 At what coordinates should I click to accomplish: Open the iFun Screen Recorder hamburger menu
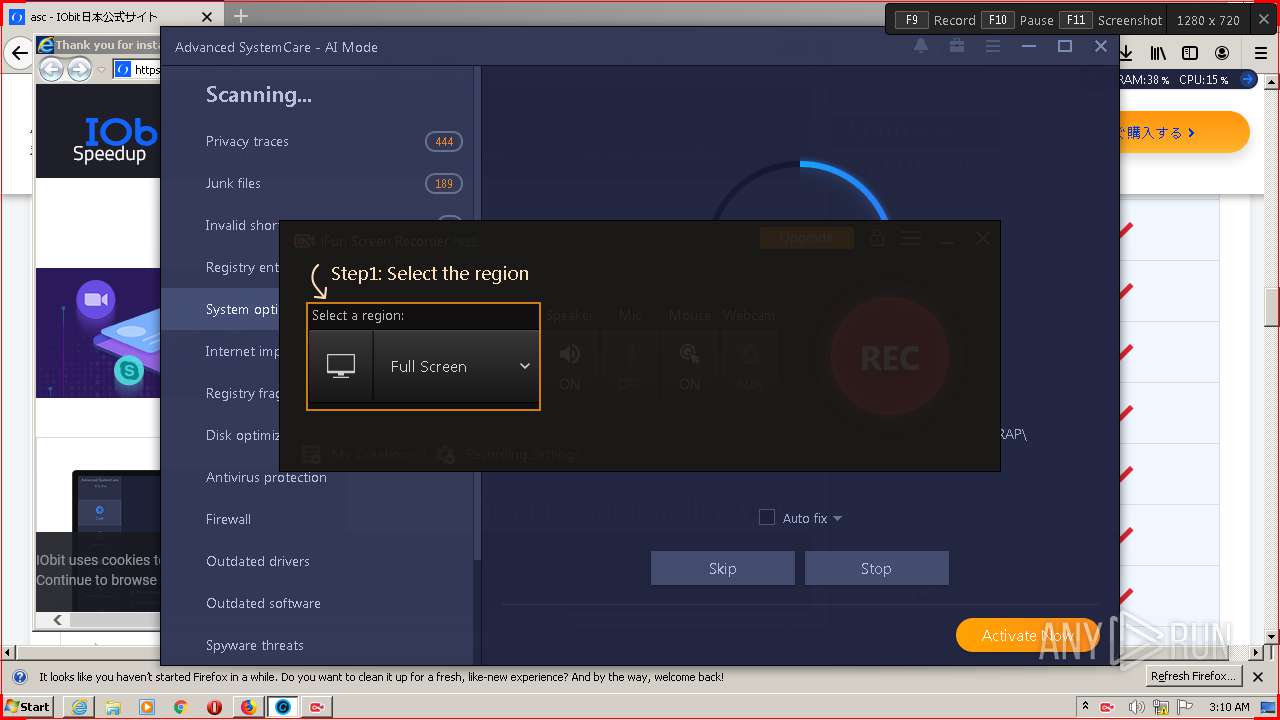pyautogui.click(x=910, y=239)
